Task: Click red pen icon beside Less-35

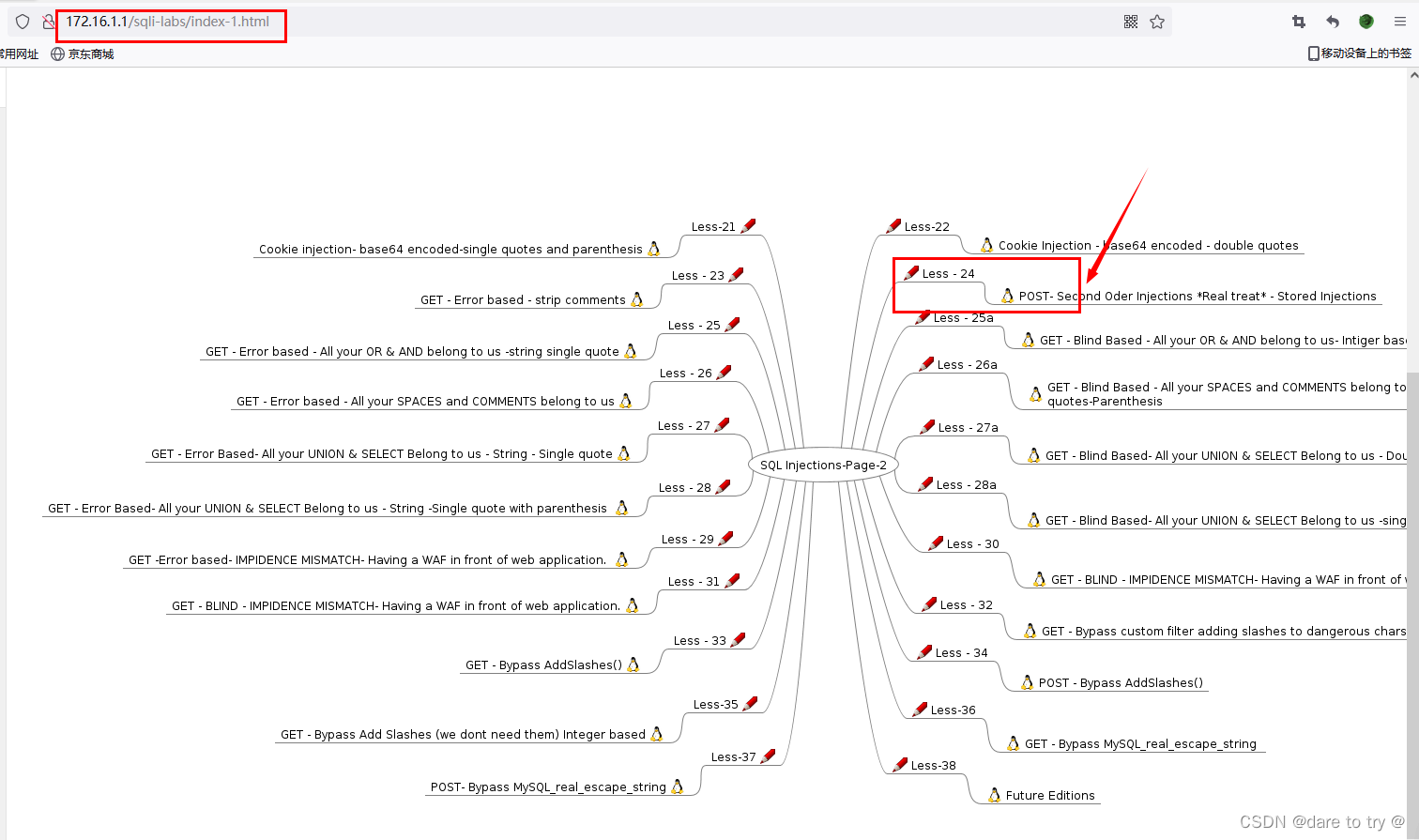Action: [x=750, y=703]
